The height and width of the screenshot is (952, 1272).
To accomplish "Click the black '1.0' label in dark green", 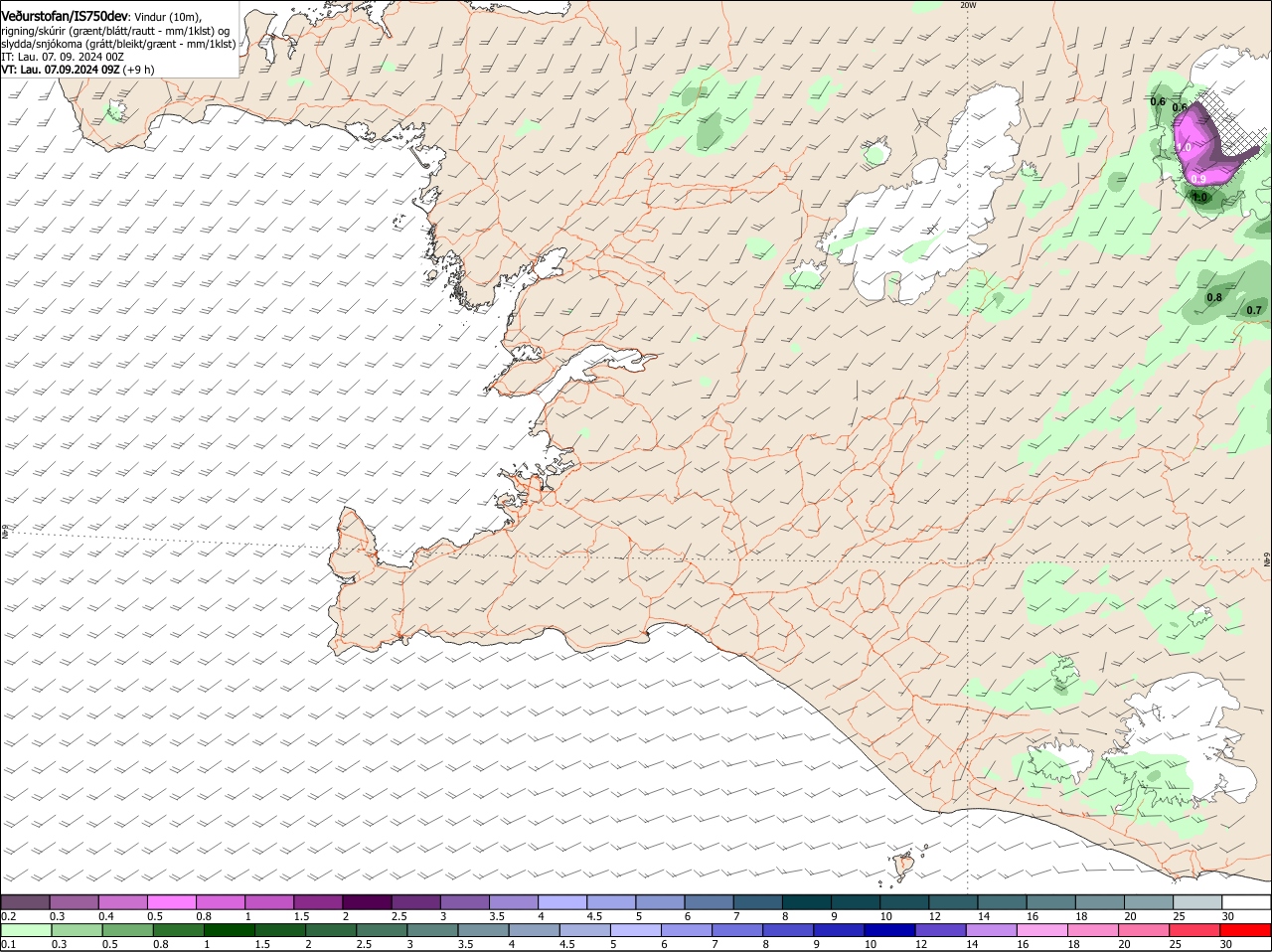I will tap(1199, 197).
